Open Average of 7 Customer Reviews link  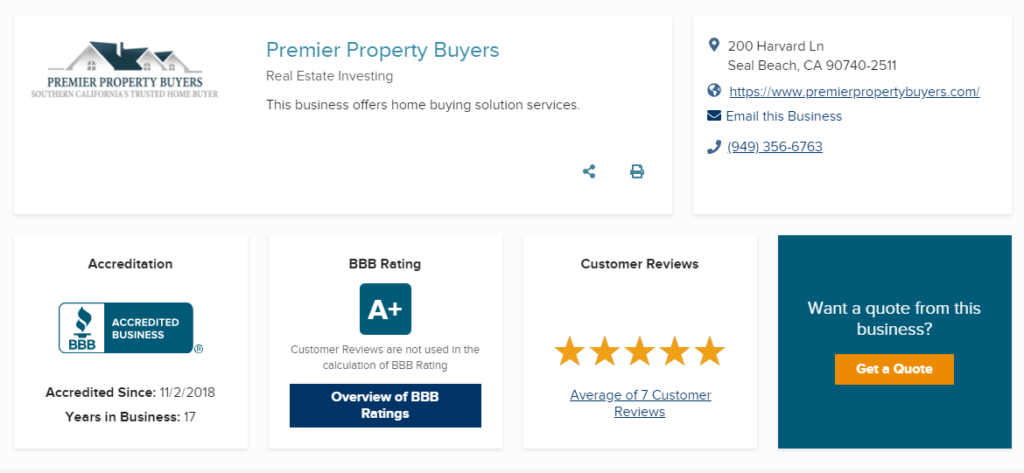pyautogui.click(x=640, y=403)
